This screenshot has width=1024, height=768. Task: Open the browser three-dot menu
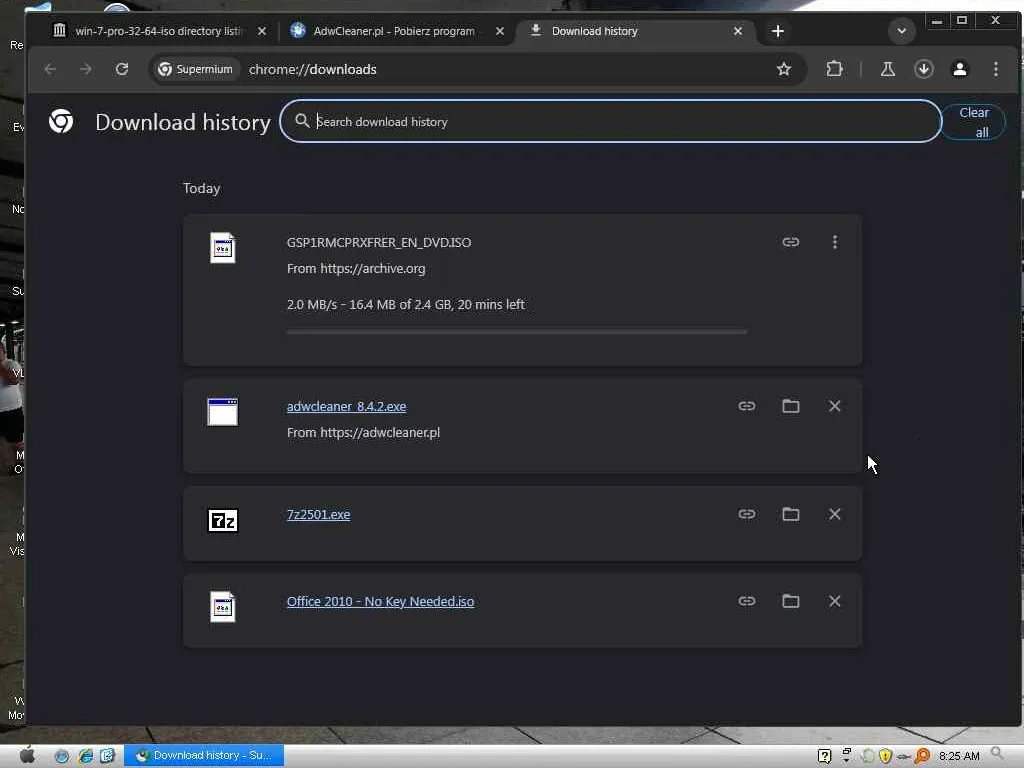[995, 69]
